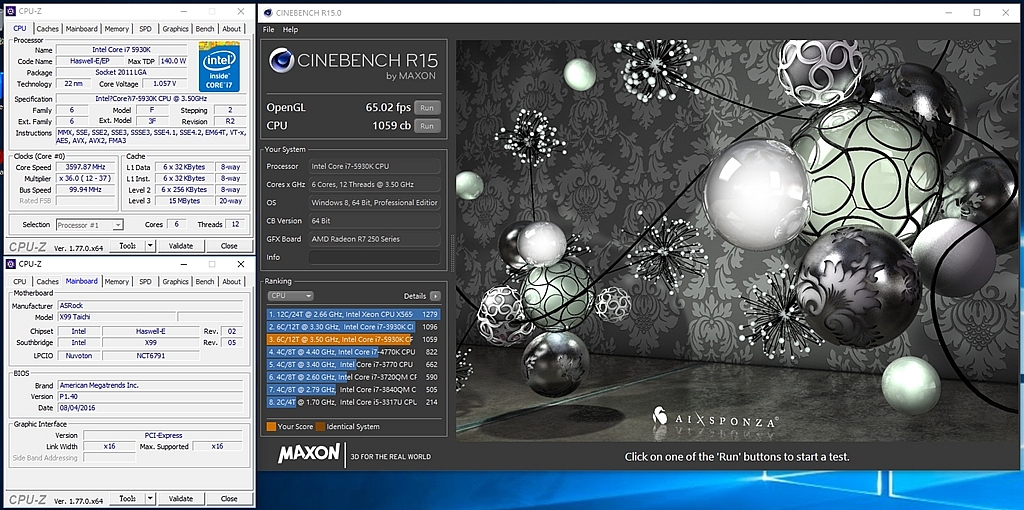
Task: Click CPU-Z app icon in top window title bar
Action: [11, 11]
